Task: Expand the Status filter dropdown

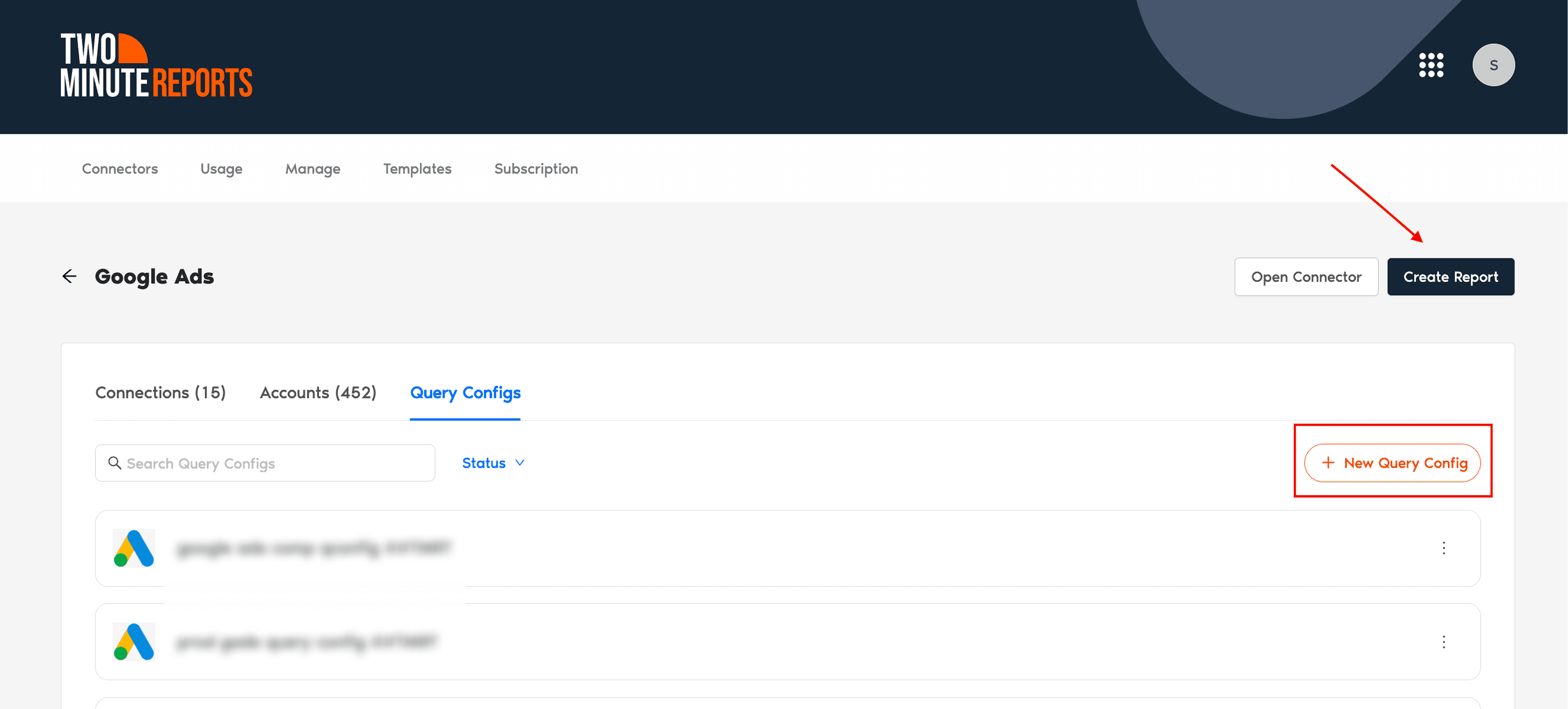Action: click(493, 463)
